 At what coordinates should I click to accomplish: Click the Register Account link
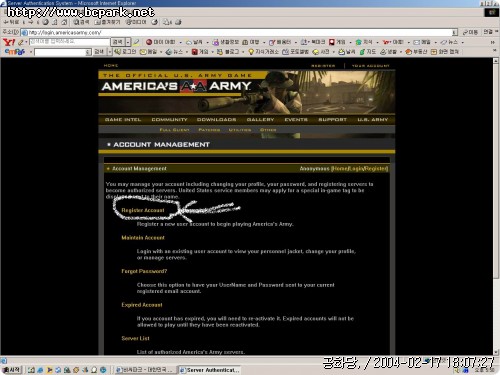(143, 210)
